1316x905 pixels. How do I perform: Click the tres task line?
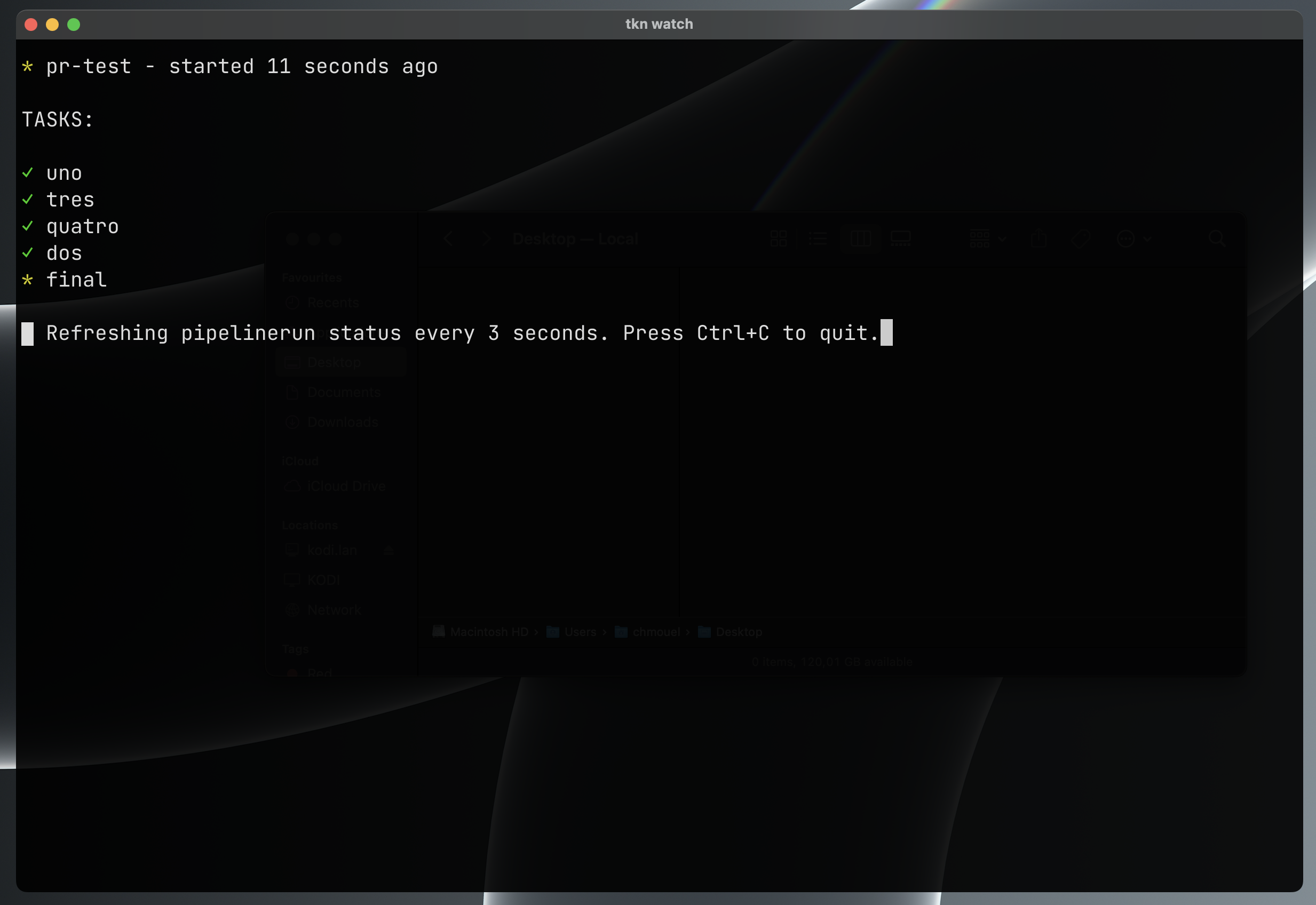pos(70,200)
